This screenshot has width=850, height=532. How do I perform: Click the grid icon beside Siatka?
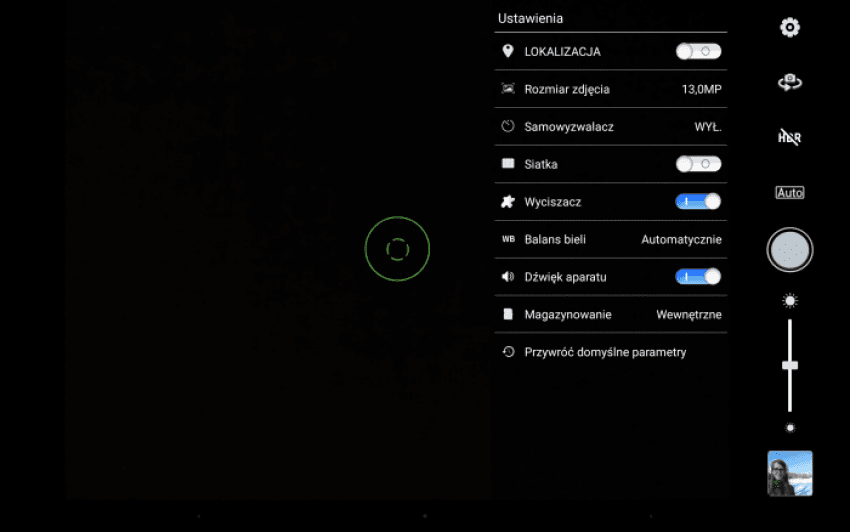[x=508, y=164]
